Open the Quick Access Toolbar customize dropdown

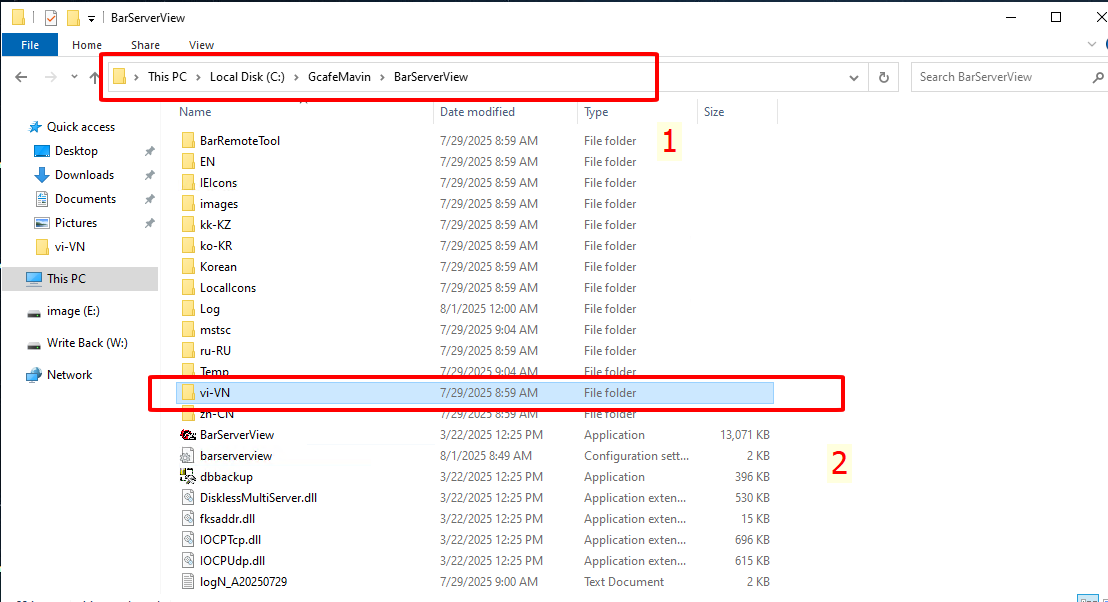coord(92,18)
